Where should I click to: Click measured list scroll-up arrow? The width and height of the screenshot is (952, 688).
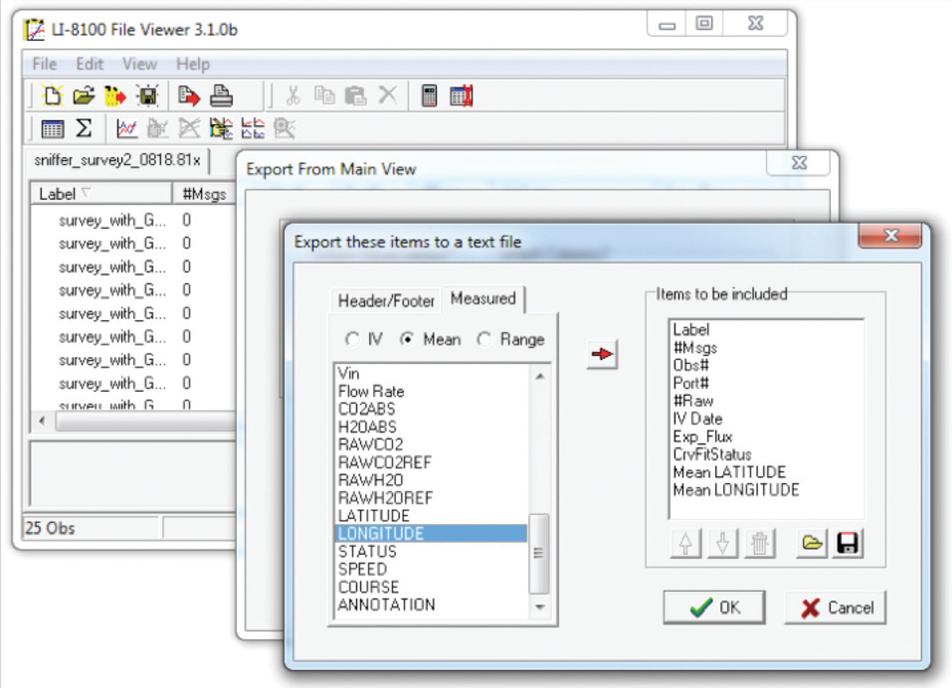(539, 376)
